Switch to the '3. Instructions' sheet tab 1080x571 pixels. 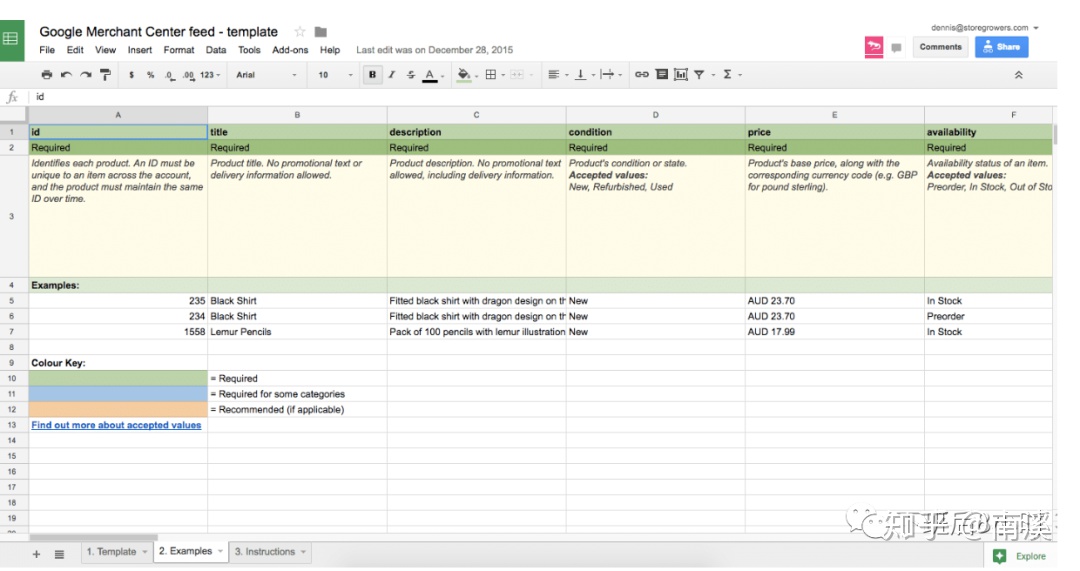pos(264,552)
